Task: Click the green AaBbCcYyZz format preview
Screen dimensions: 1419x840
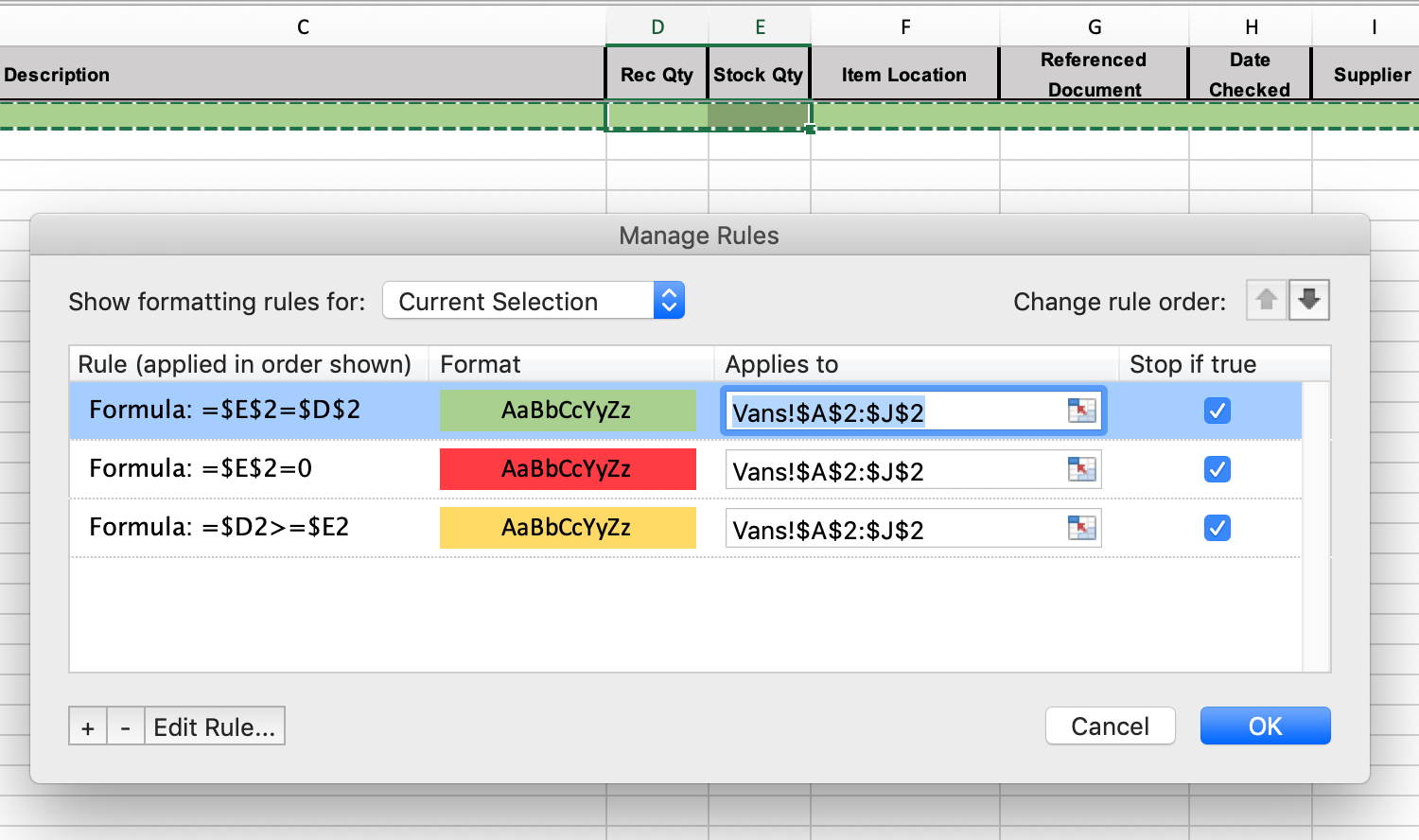Action: click(568, 411)
